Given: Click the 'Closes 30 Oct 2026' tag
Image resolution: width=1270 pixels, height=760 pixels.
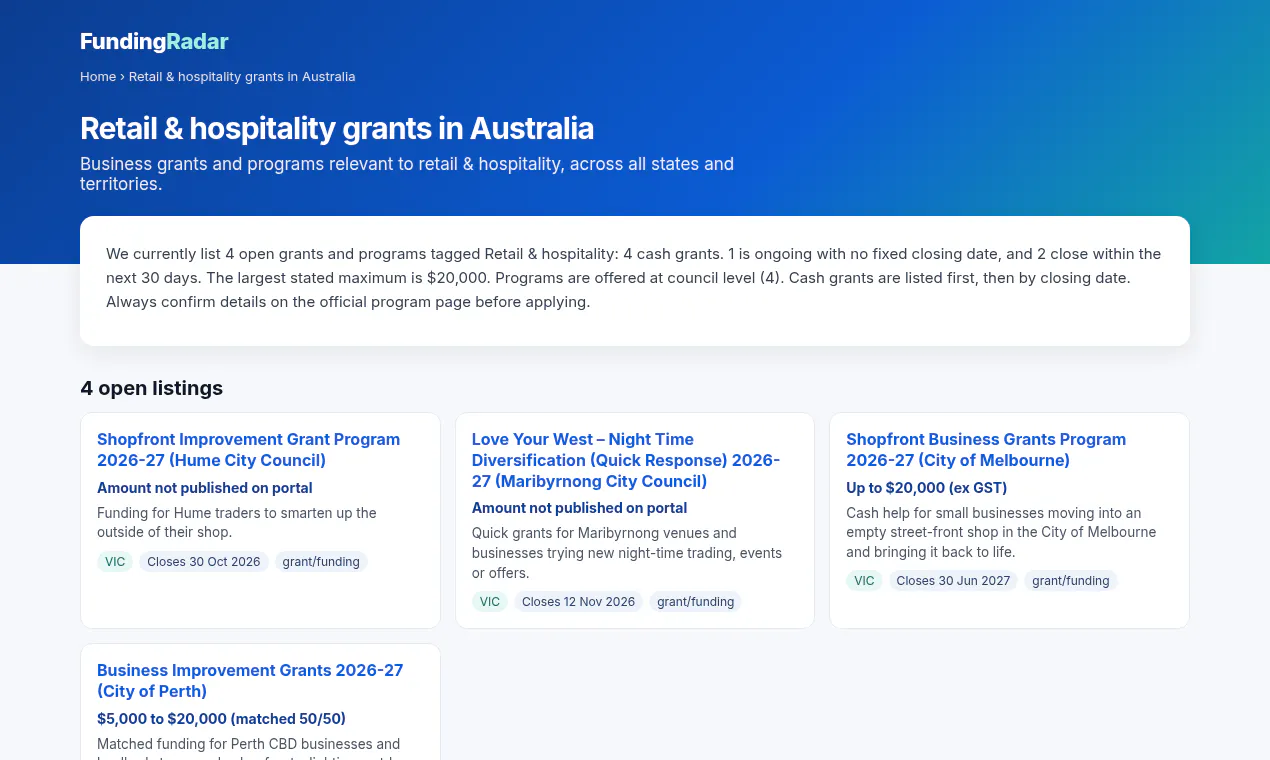Looking at the screenshot, I should tap(204, 562).
